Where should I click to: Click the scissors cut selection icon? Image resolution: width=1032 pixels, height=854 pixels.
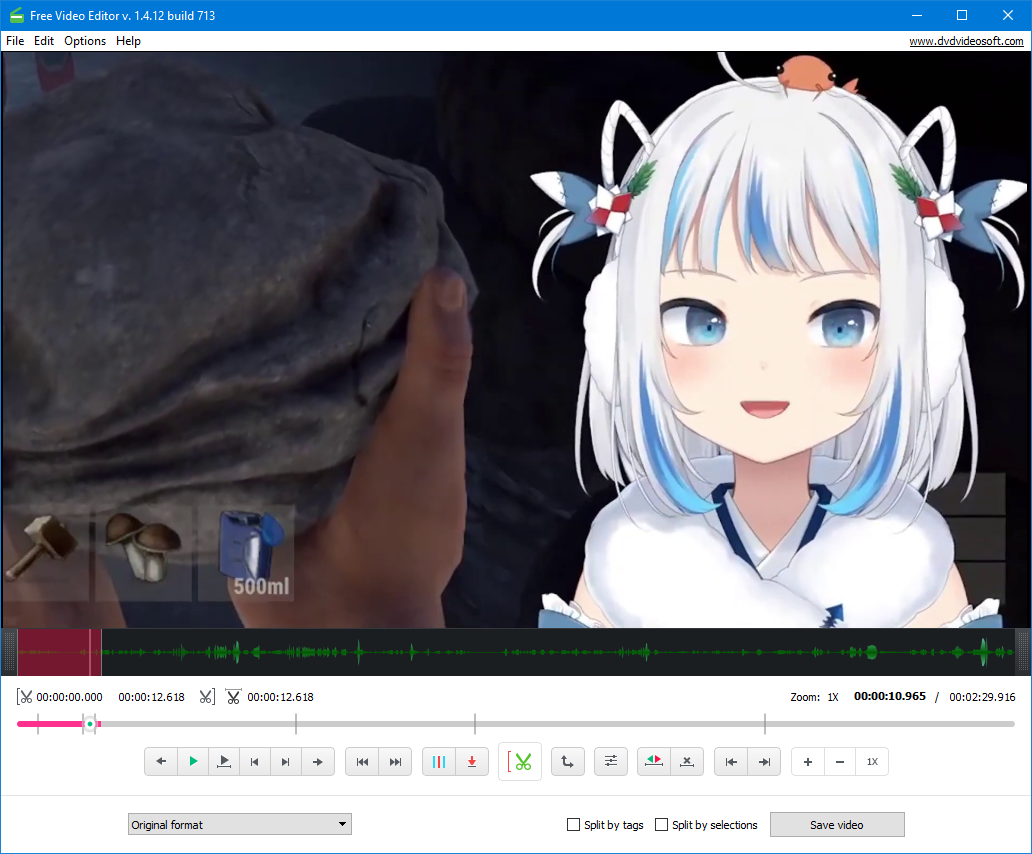(x=520, y=762)
